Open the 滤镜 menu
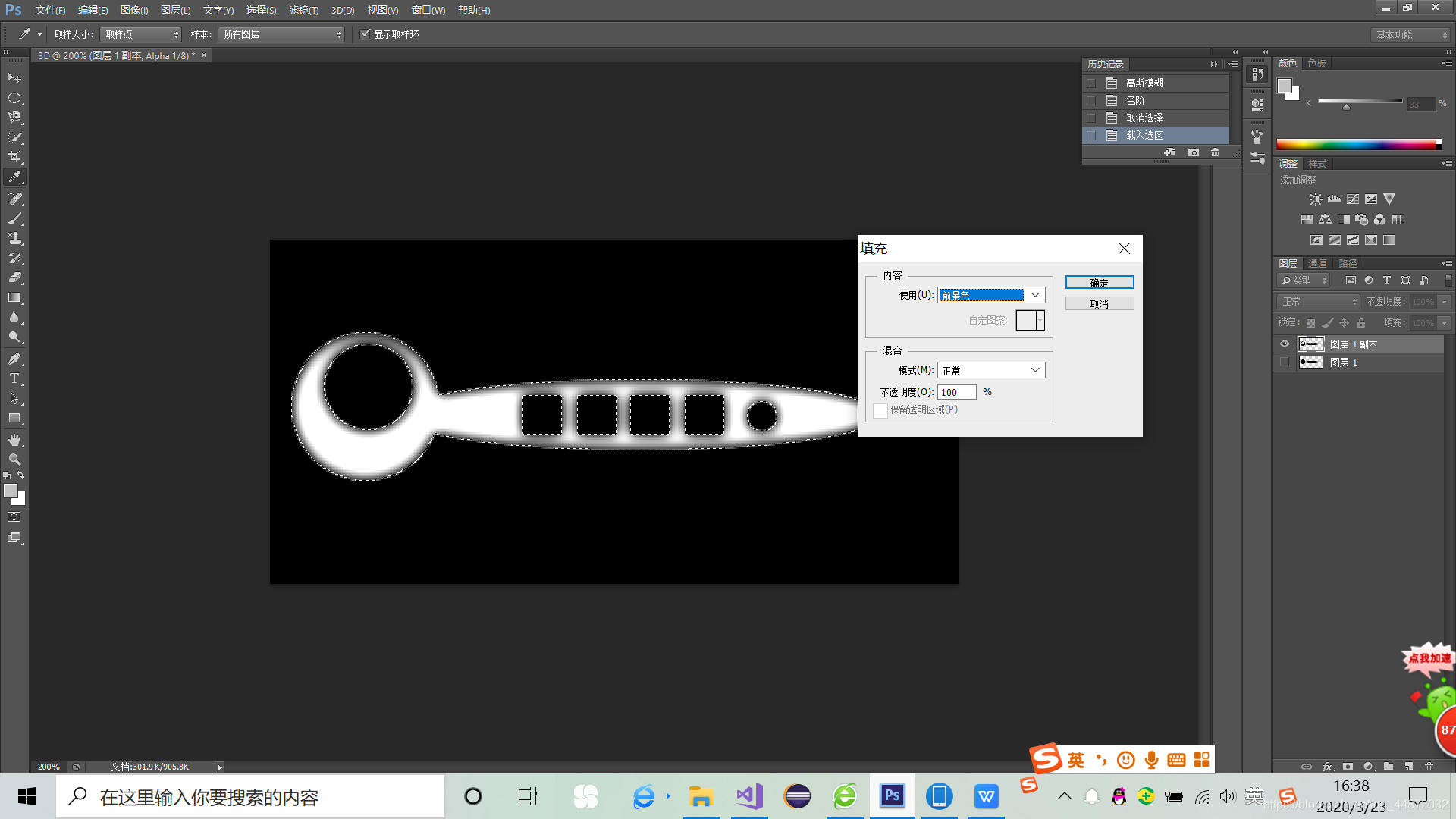1456x819 pixels. (x=303, y=10)
